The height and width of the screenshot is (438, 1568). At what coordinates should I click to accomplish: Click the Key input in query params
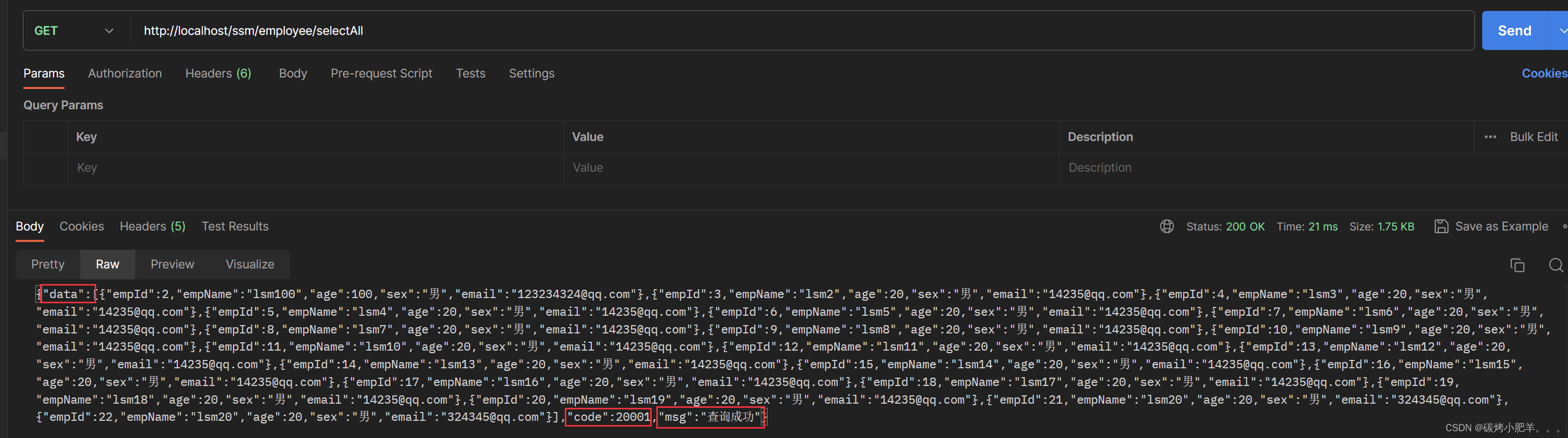point(315,168)
